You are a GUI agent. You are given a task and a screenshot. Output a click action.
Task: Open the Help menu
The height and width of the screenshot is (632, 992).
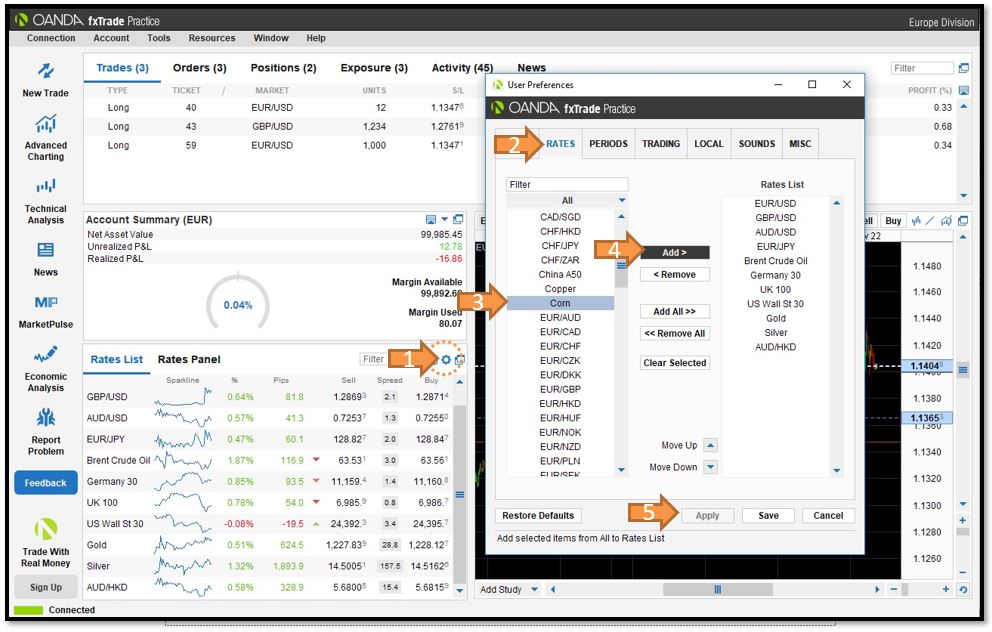(x=316, y=38)
